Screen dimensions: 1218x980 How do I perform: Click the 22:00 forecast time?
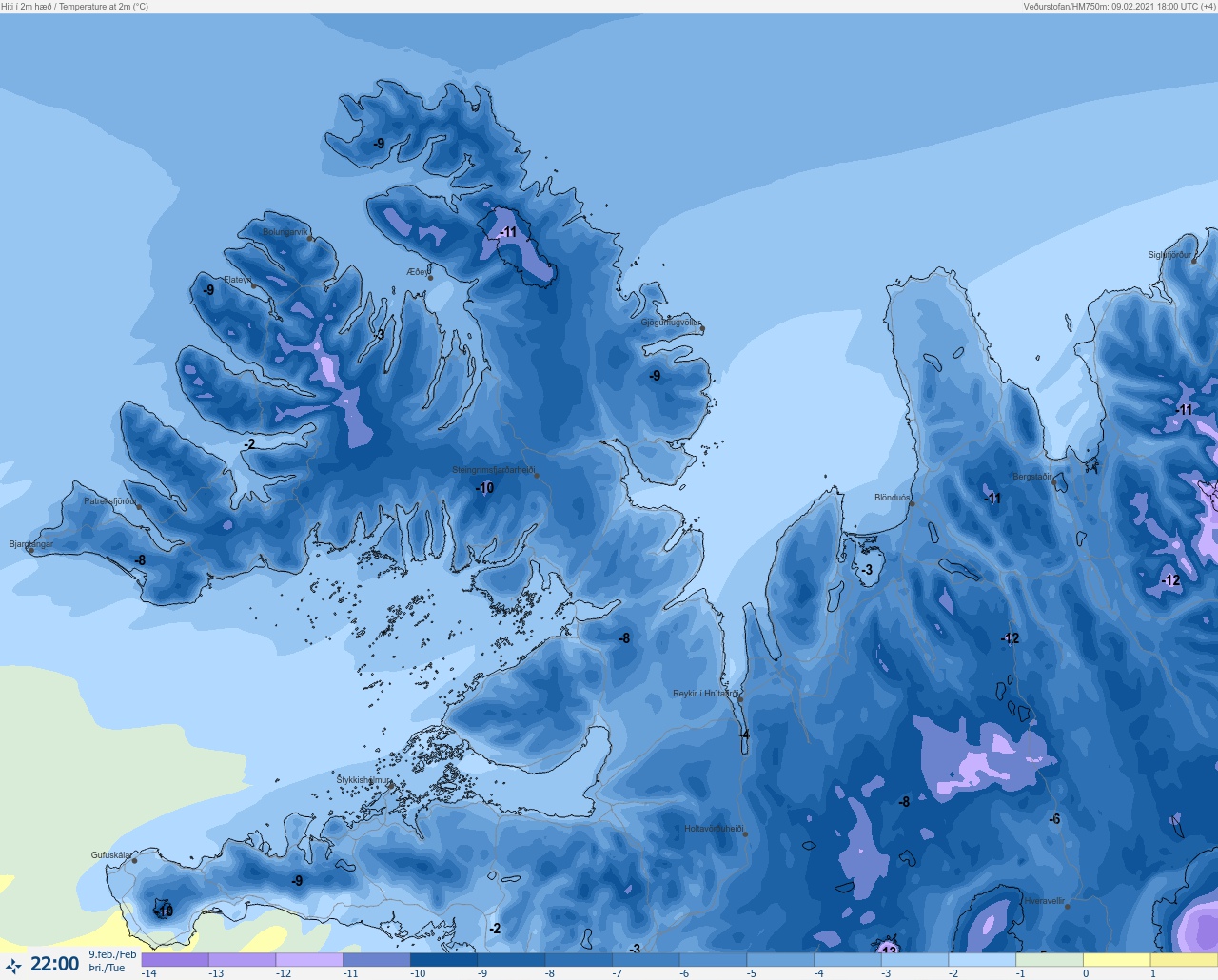click(55, 964)
